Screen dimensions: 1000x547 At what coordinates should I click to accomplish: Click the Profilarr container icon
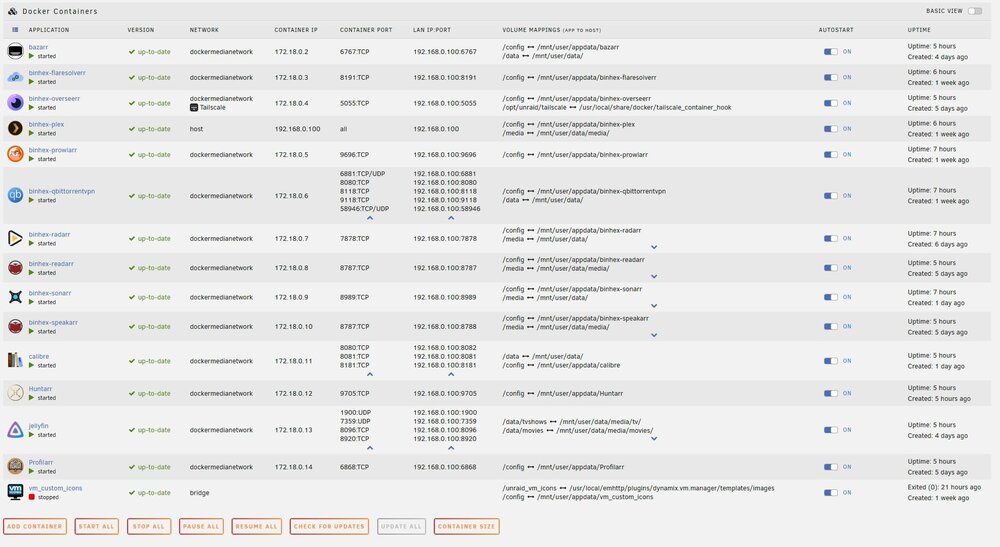(x=15, y=467)
